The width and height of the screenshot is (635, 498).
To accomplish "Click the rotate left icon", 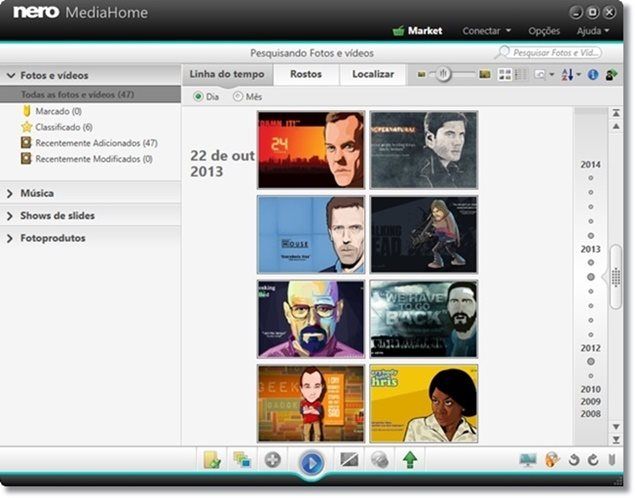I will coord(573,460).
